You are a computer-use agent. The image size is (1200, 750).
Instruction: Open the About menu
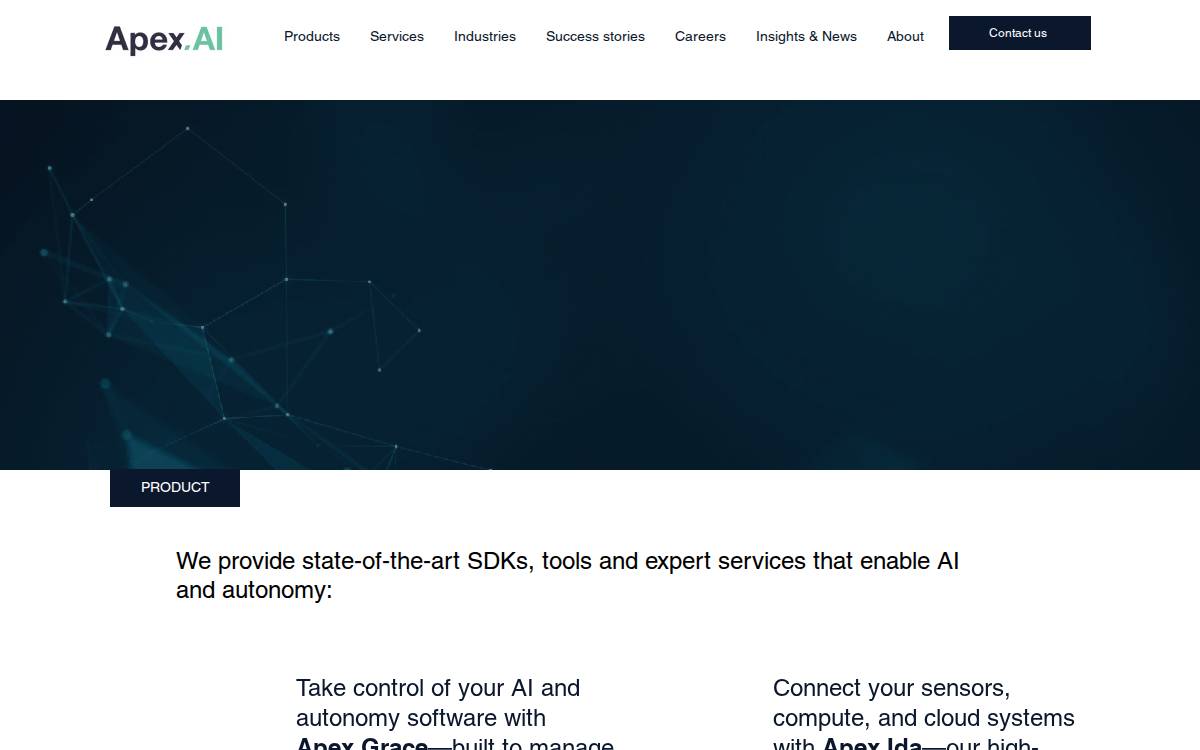pos(905,36)
